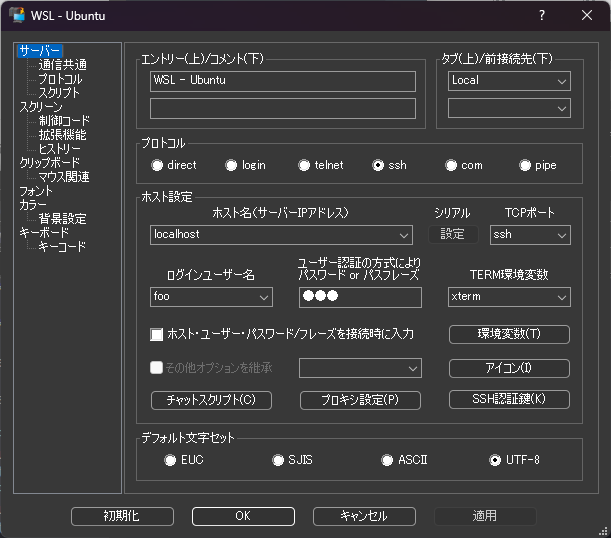
Task: Open クリップボード in the settings tree
Action: 49,162
